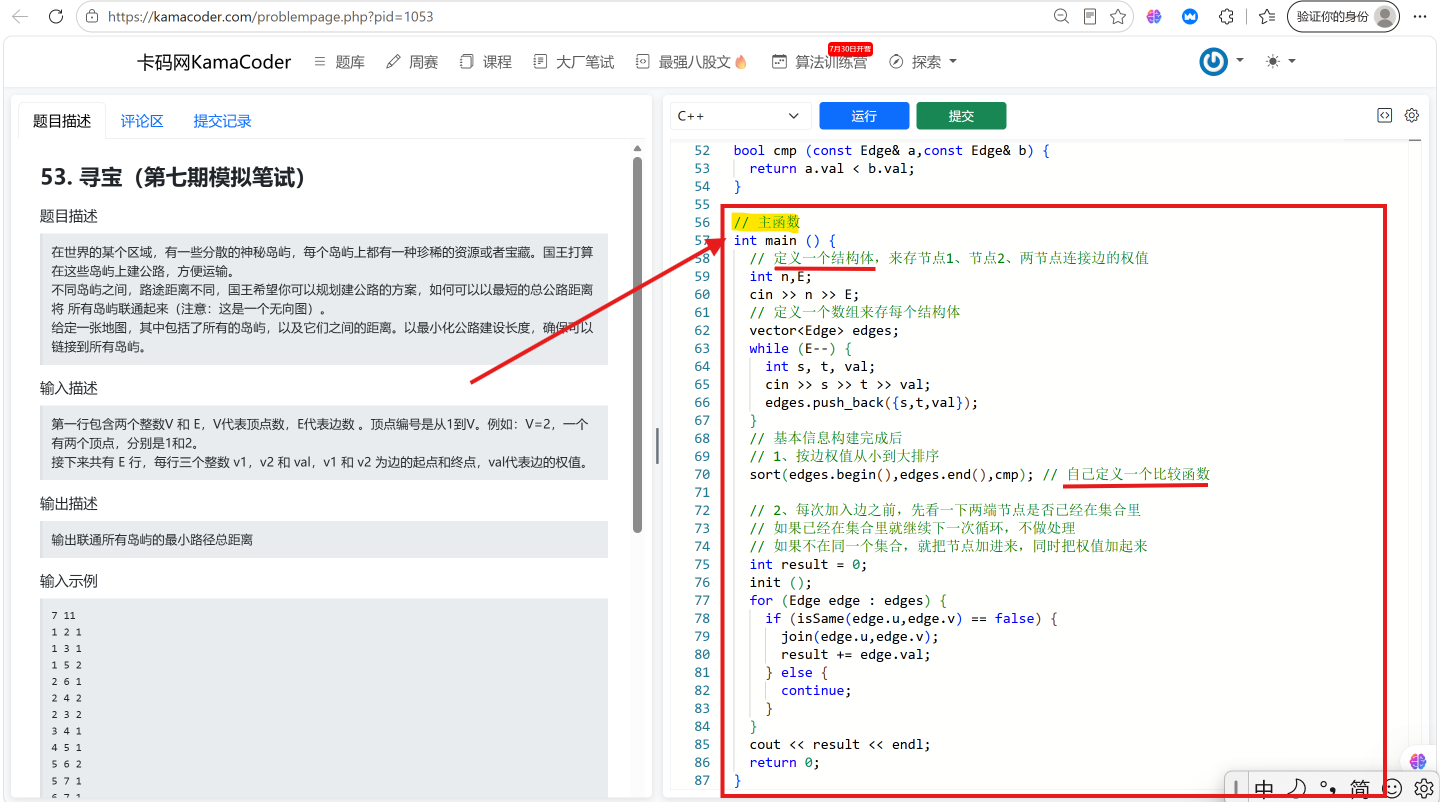Image resolution: width=1440 pixels, height=802 pixels.
Task: Expand the theme switcher dropdown arrow
Action: pos(1292,61)
